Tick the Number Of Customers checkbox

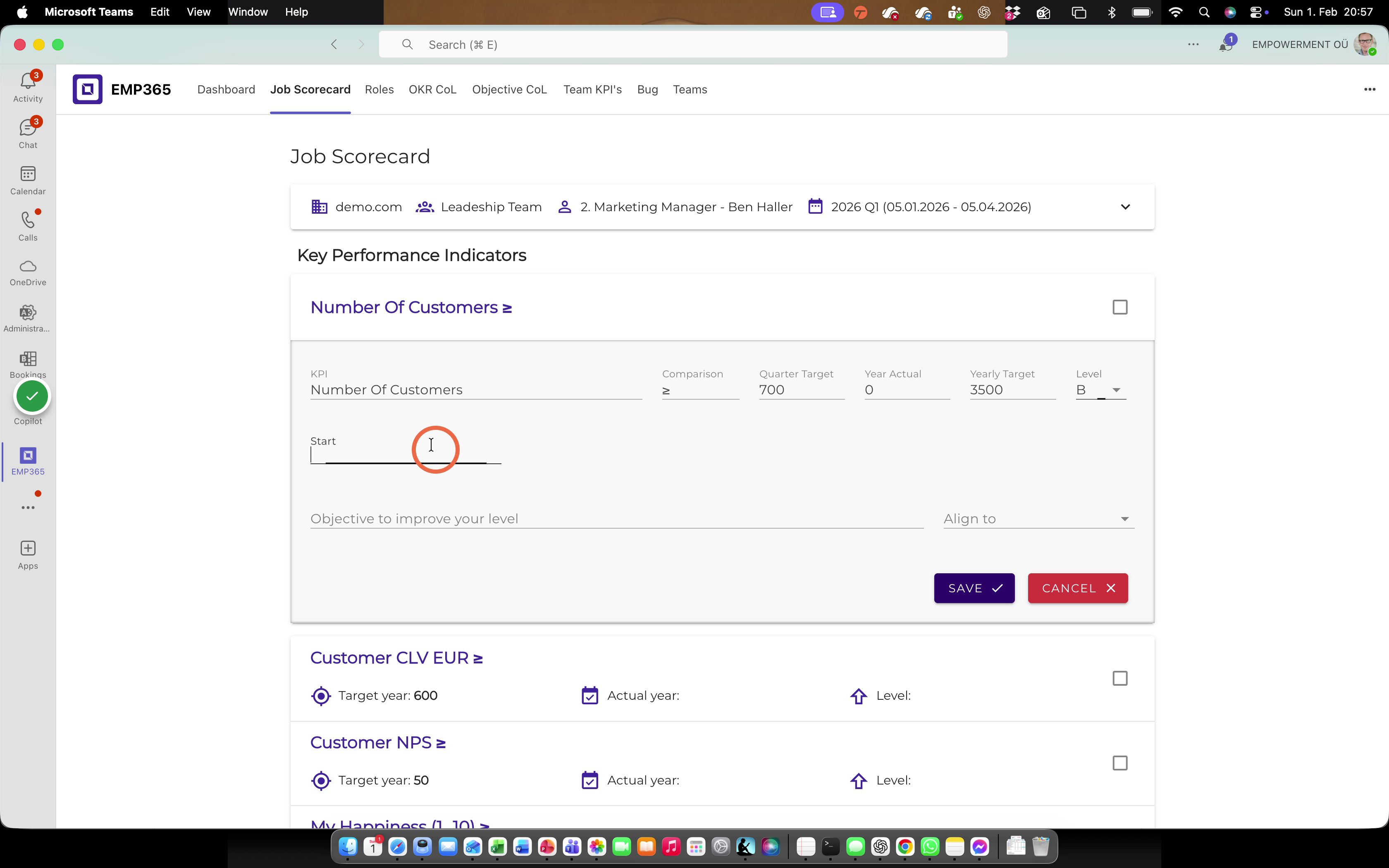[x=1120, y=307]
